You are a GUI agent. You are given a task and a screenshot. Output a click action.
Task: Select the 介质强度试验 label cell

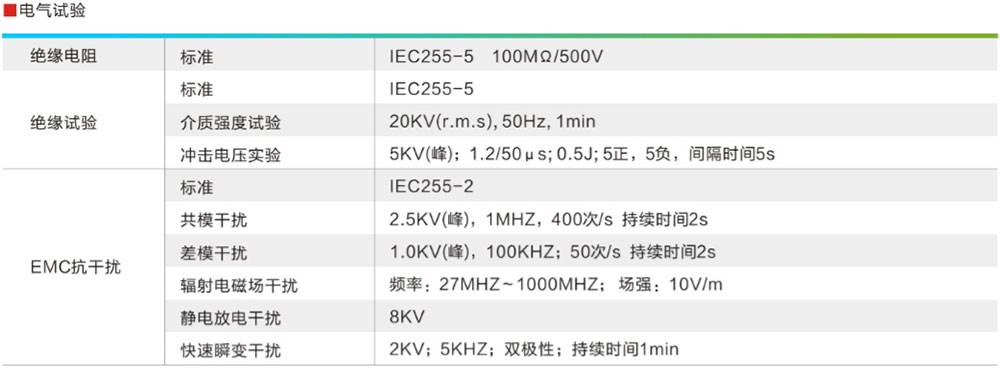click(270, 123)
